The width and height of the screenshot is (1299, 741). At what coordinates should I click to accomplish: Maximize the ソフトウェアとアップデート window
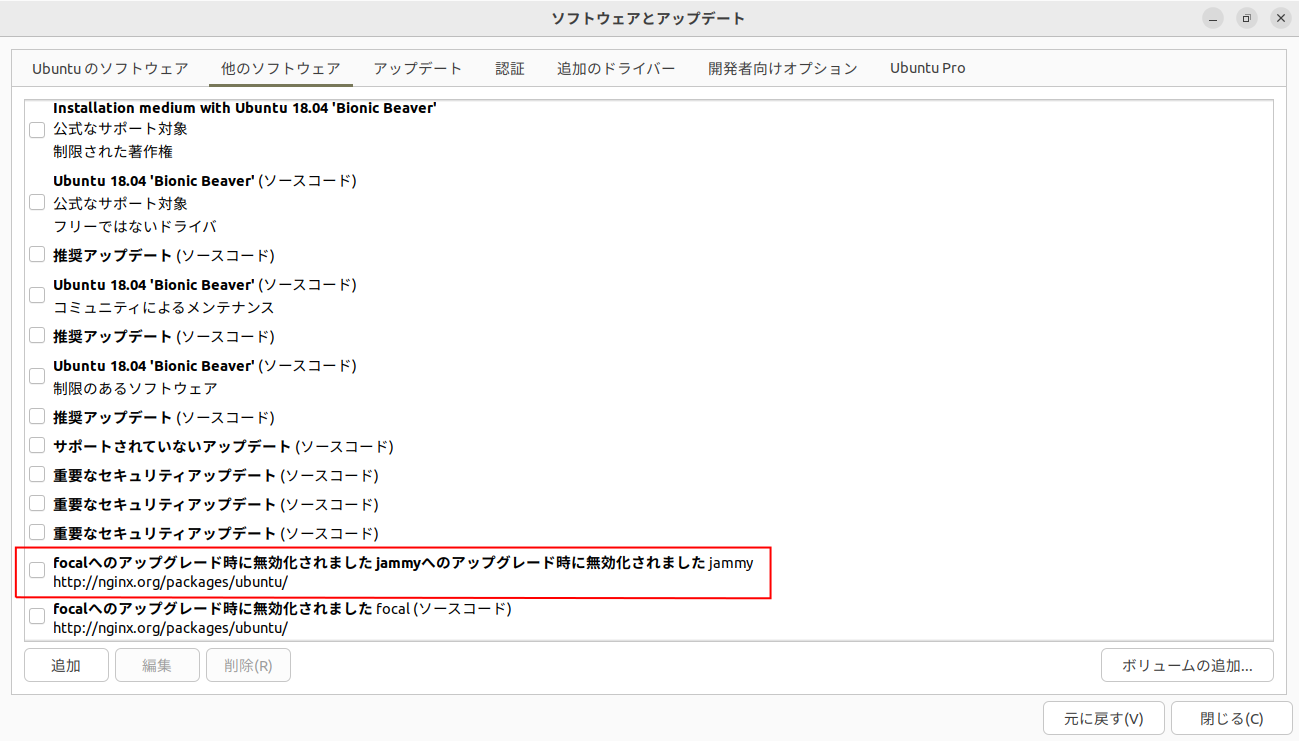click(x=1246, y=18)
